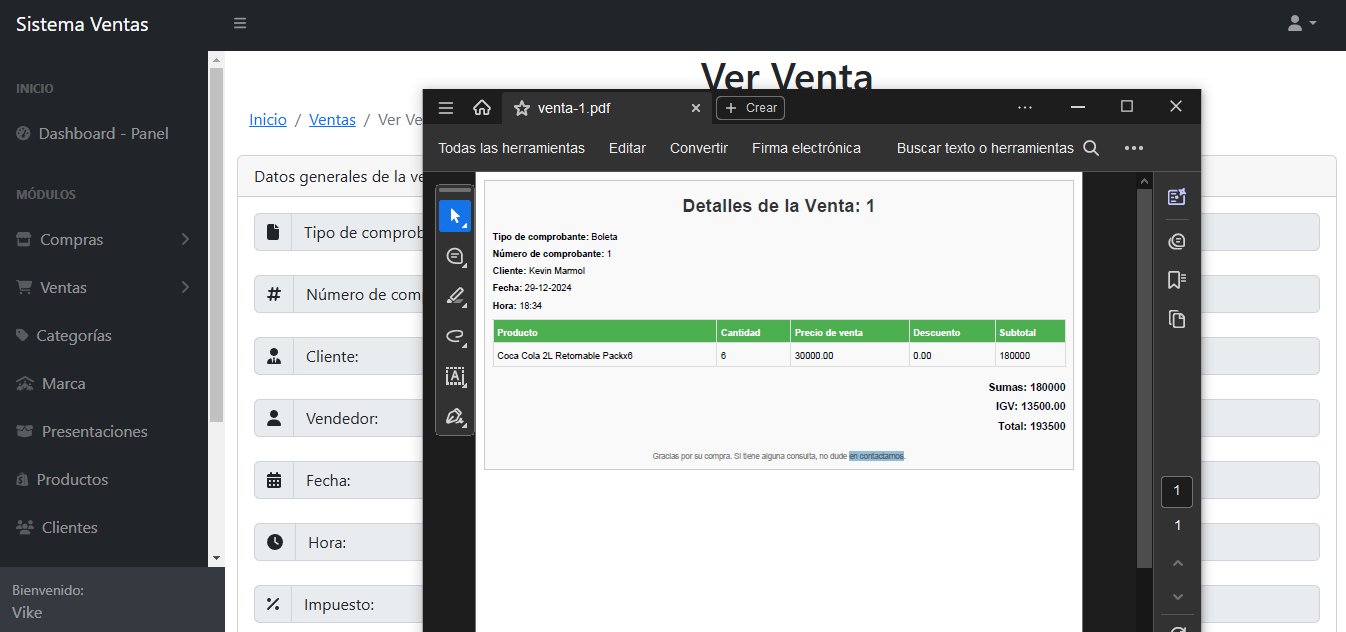1346x632 pixels.
Task: Choose the freehand Draw tool
Action: pos(455,336)
